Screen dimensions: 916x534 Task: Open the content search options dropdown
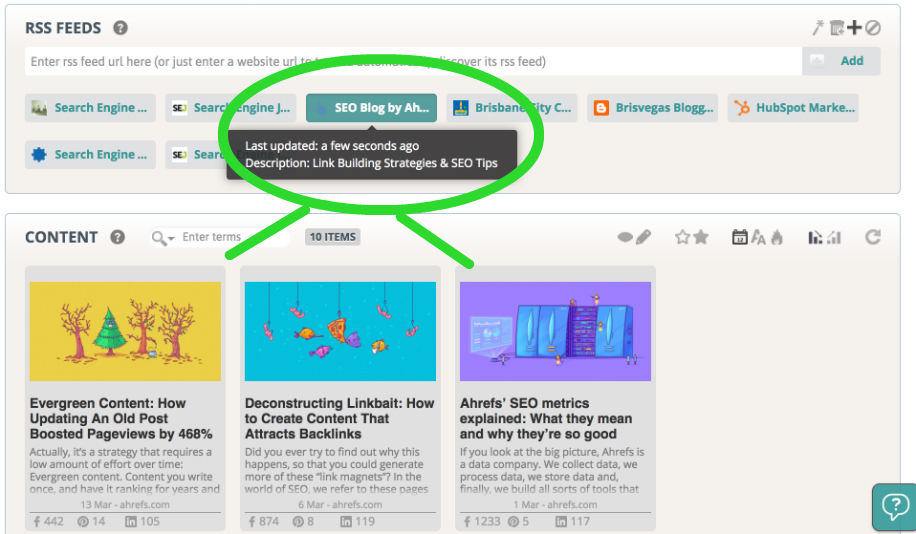coord(163,238)
